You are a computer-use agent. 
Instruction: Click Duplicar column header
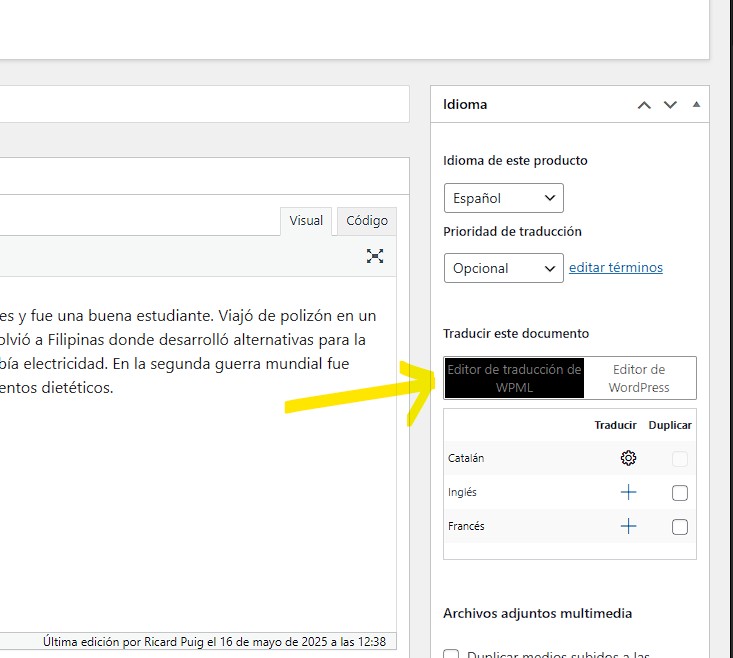(x=670, y=425)
